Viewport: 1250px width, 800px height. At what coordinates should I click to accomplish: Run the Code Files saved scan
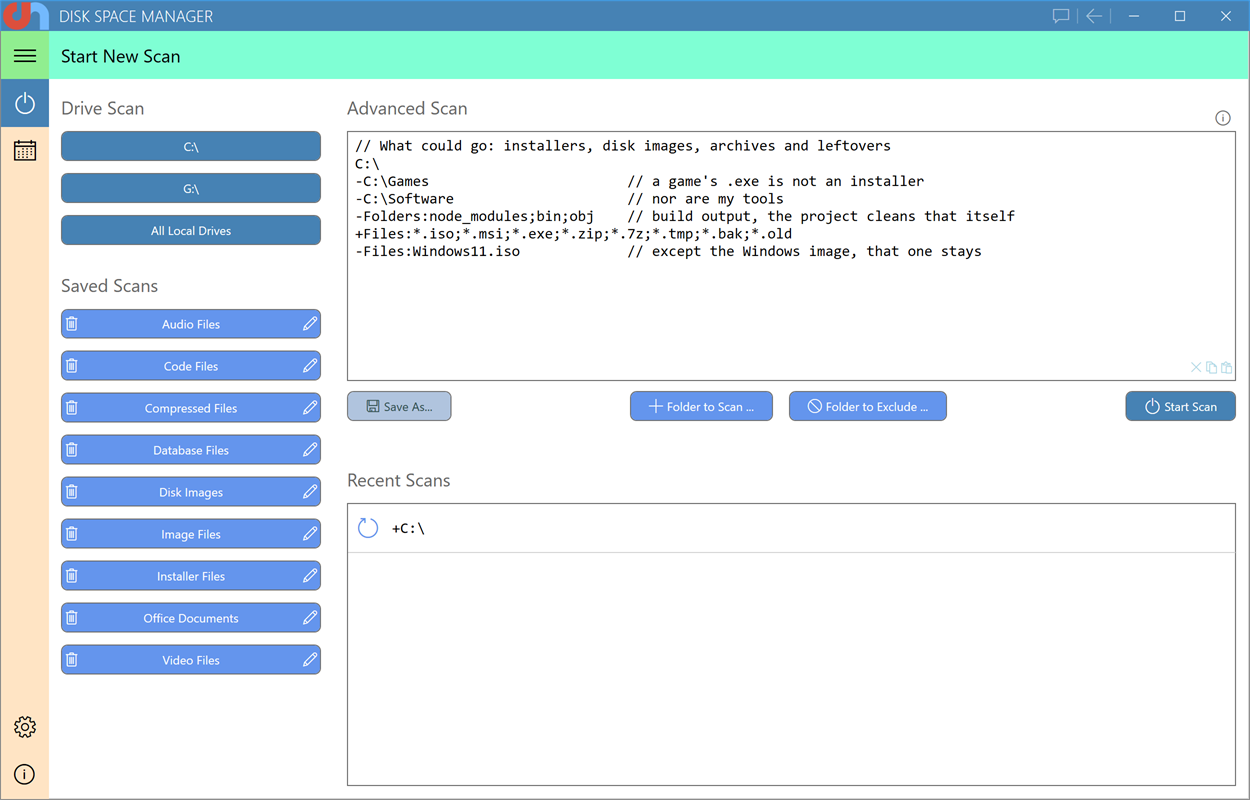coord(191,366)
